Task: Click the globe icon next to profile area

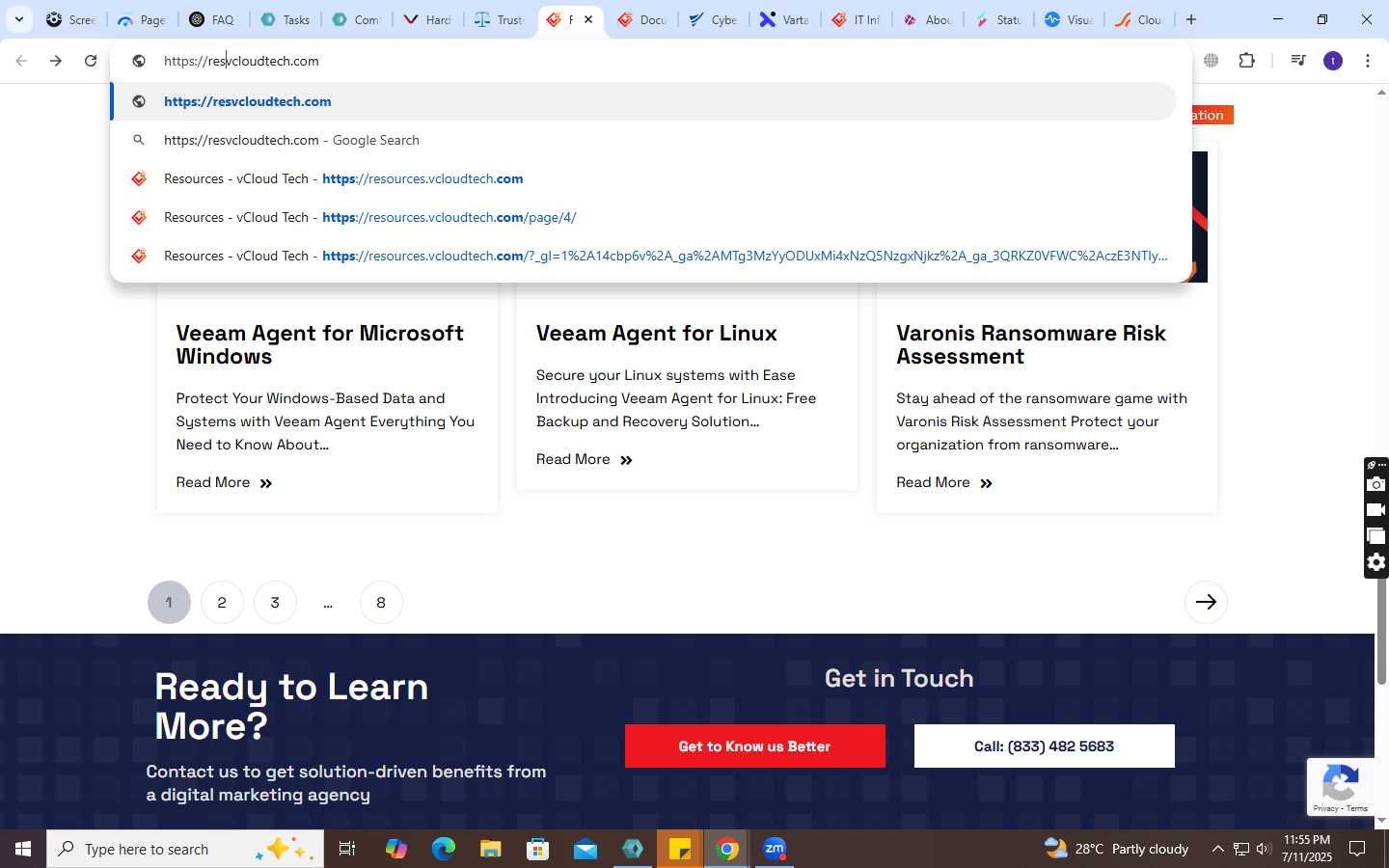Action: pos(1212,61)
